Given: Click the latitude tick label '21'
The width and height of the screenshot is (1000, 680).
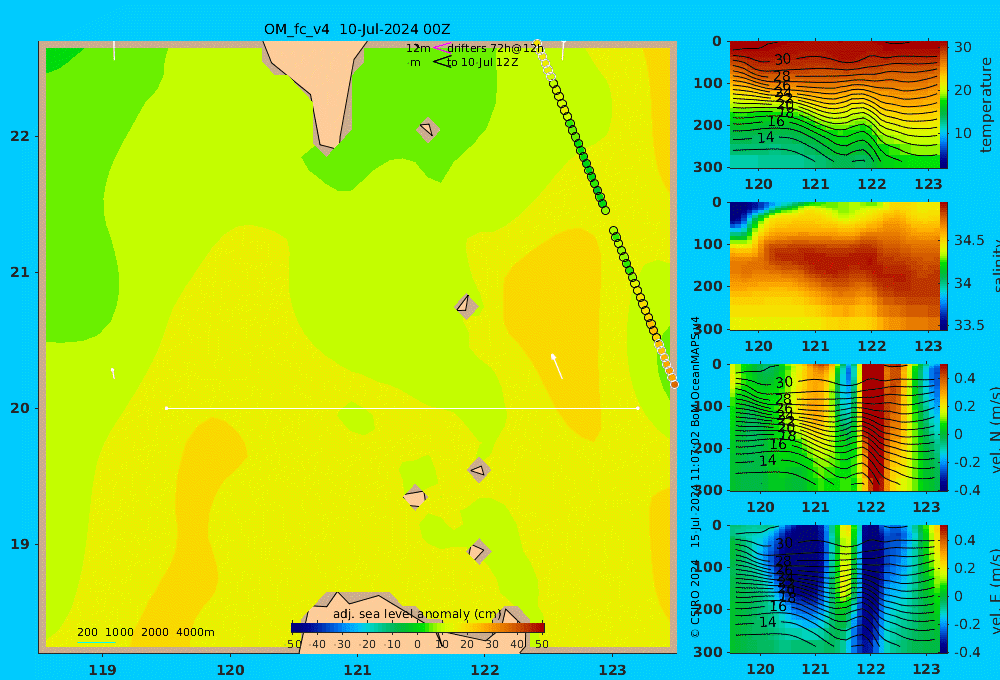Looking at the screenshot, I should pyautogui.click(x=20, y=272).
